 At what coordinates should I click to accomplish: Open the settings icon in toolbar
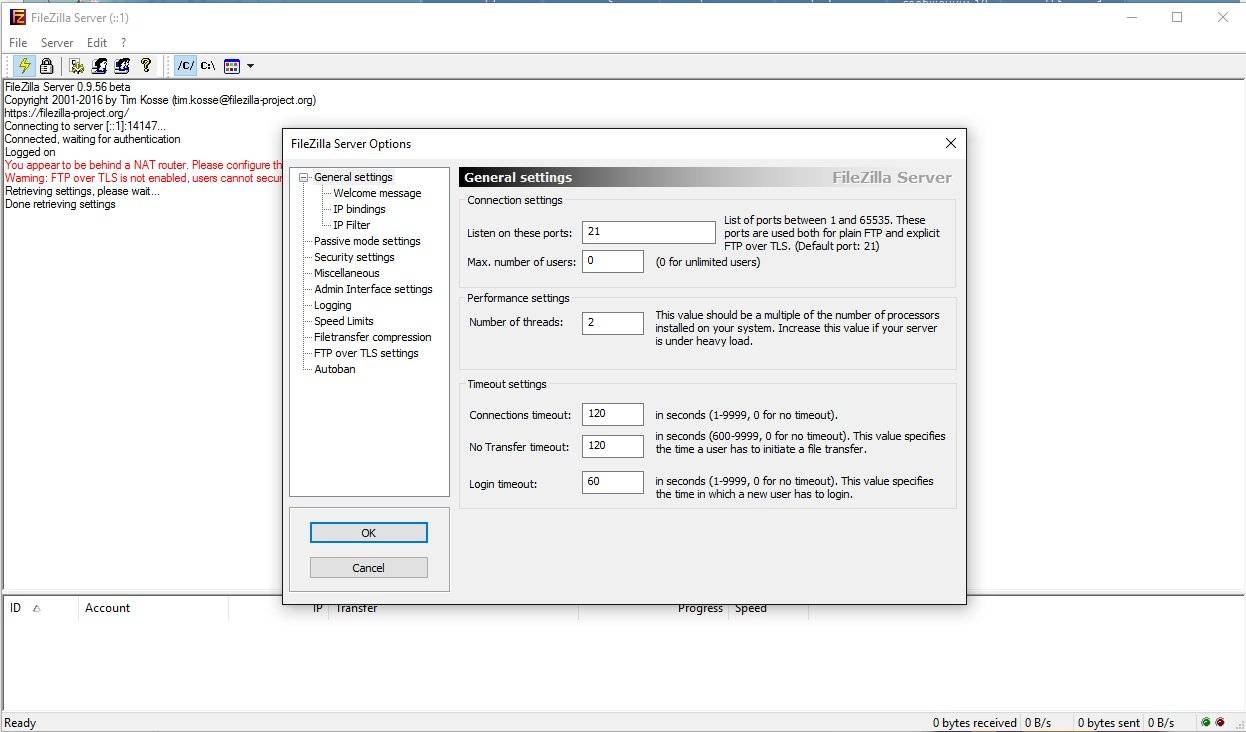click(77, 66)
